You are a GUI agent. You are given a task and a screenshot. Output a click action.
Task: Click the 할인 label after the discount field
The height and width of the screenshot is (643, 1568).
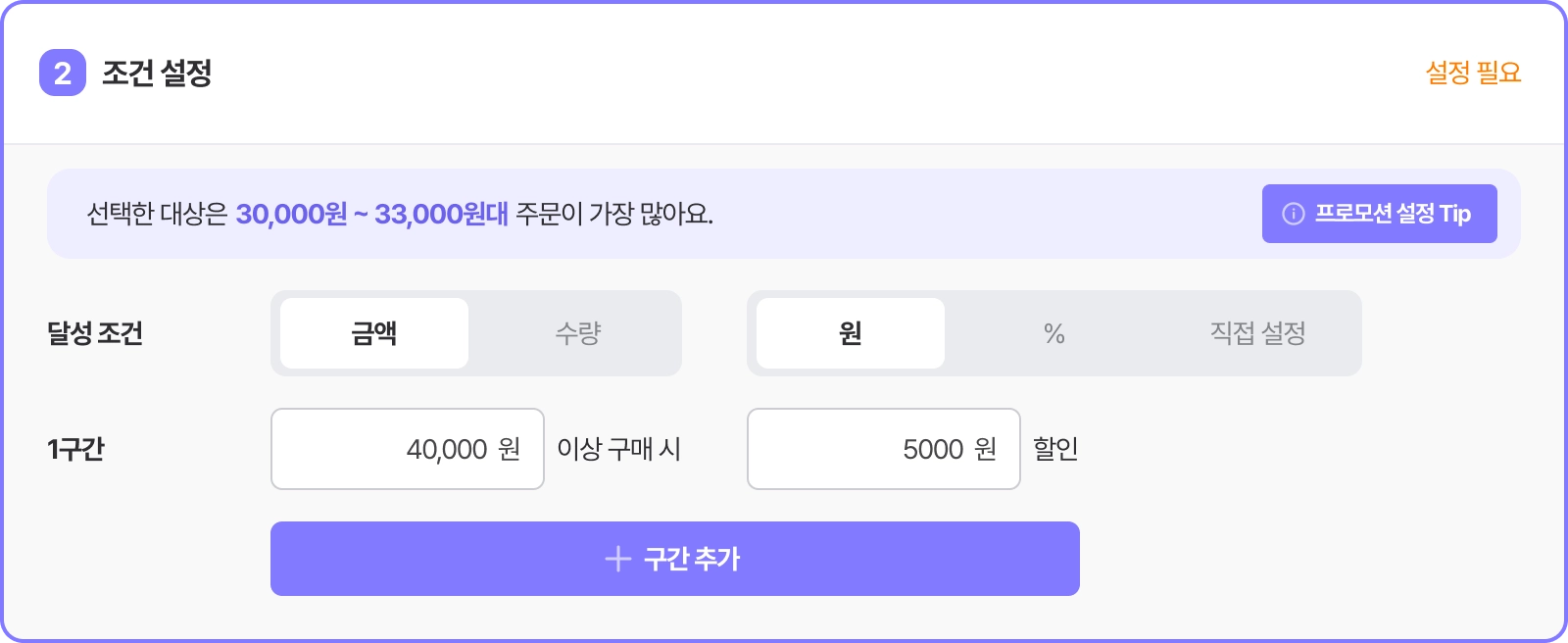[x=1055, y=449]
